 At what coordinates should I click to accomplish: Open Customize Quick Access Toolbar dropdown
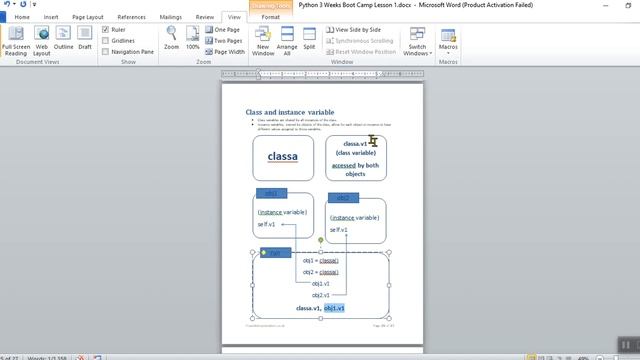[x=34, y=4]
